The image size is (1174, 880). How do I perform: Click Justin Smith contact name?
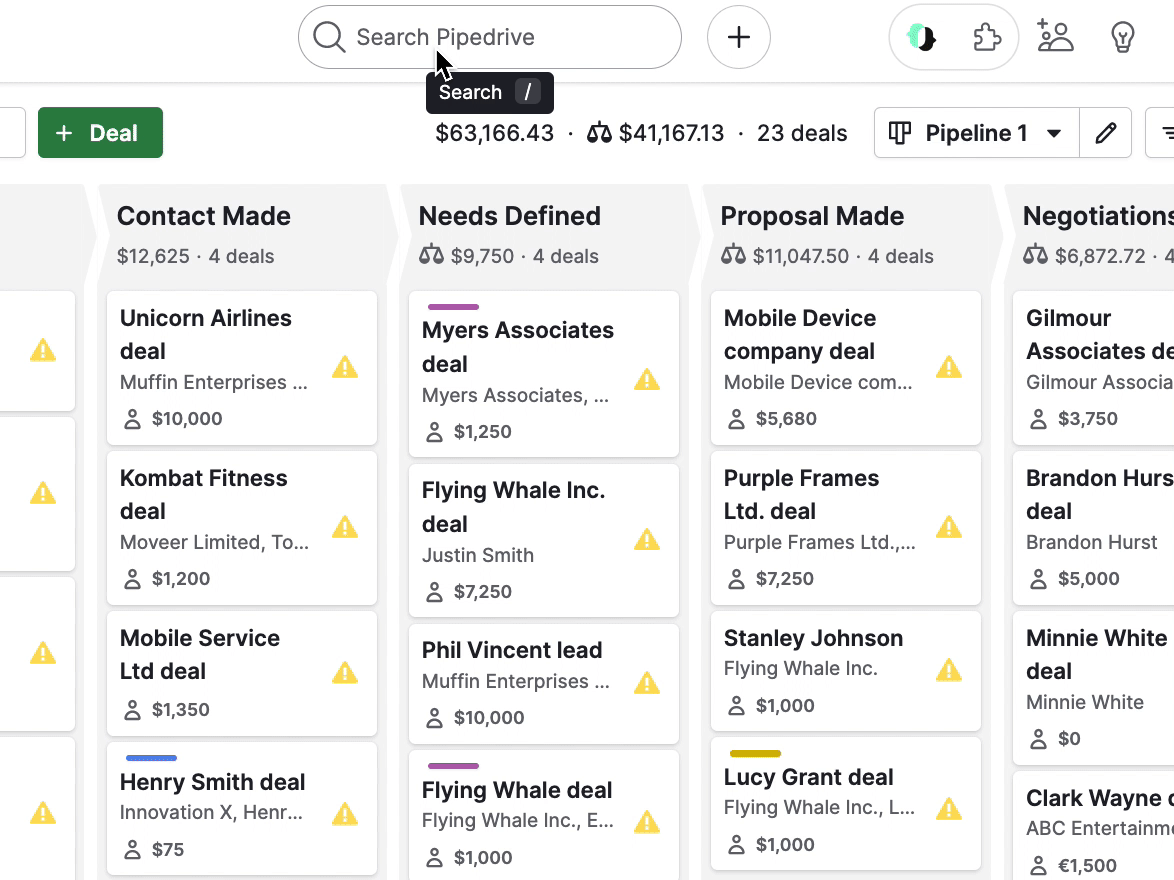(478, 555)
